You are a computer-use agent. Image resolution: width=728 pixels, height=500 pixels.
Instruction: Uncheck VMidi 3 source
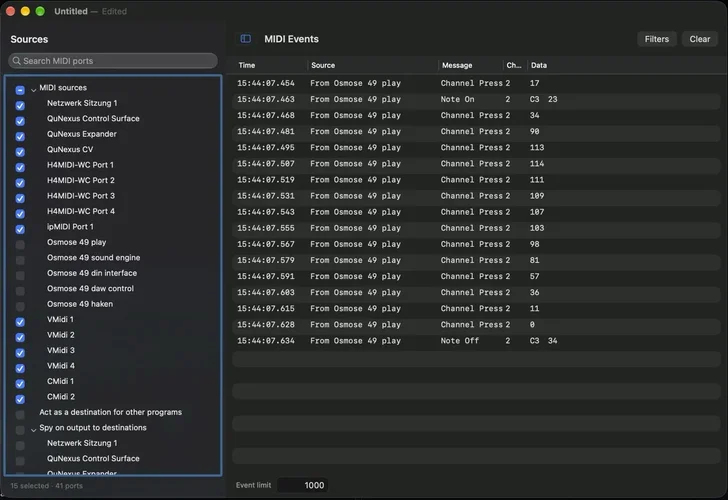pyautogui.click(x=20, y=353)
